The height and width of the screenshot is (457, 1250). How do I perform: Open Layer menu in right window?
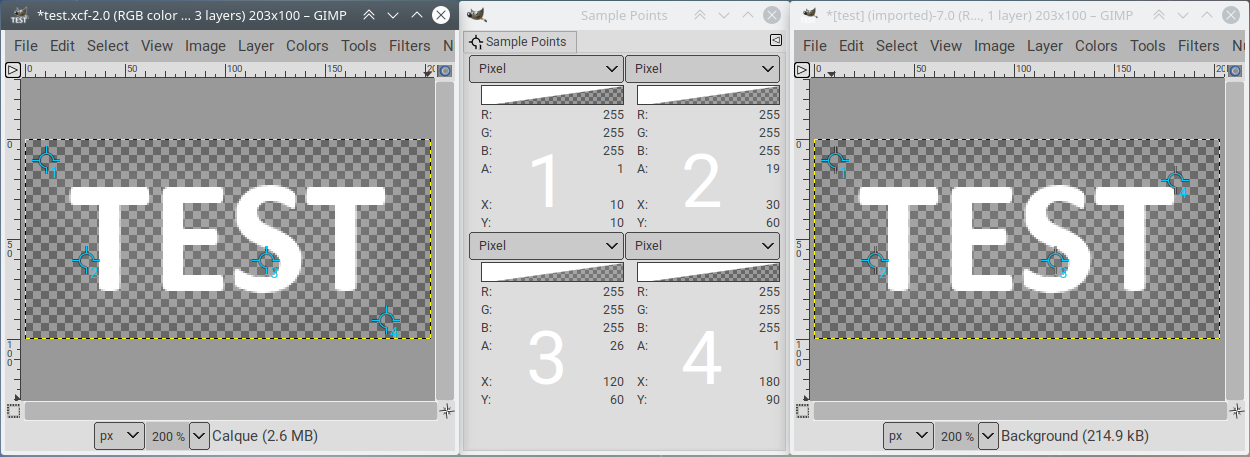coord(1045,46)
